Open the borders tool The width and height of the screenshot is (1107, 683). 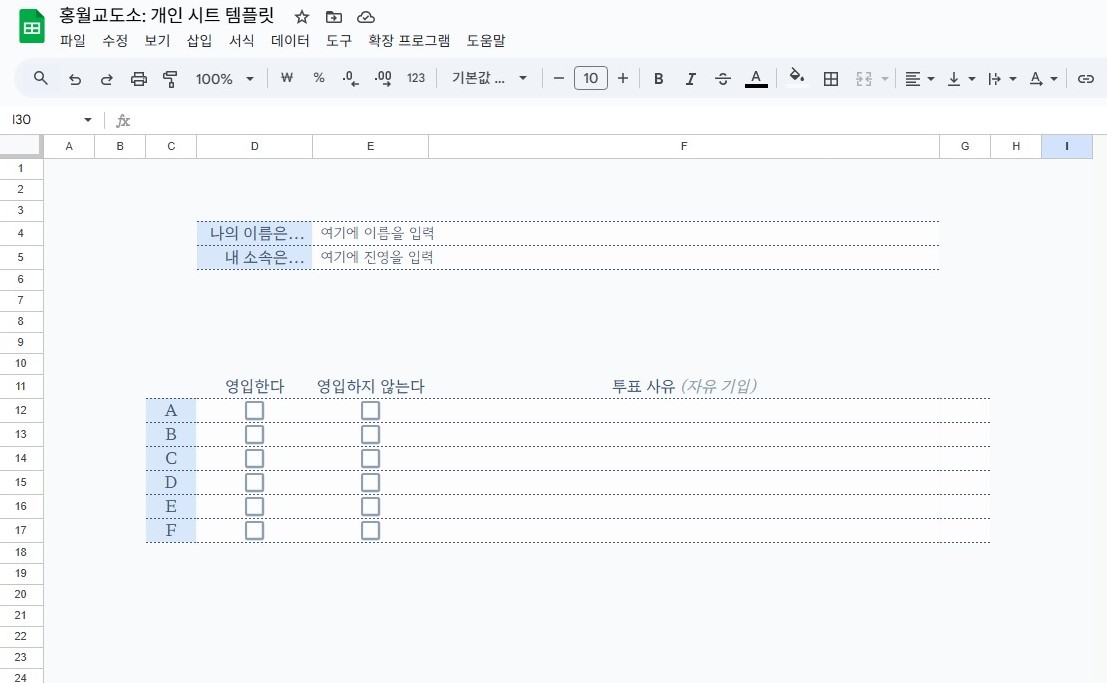point(831,78)
